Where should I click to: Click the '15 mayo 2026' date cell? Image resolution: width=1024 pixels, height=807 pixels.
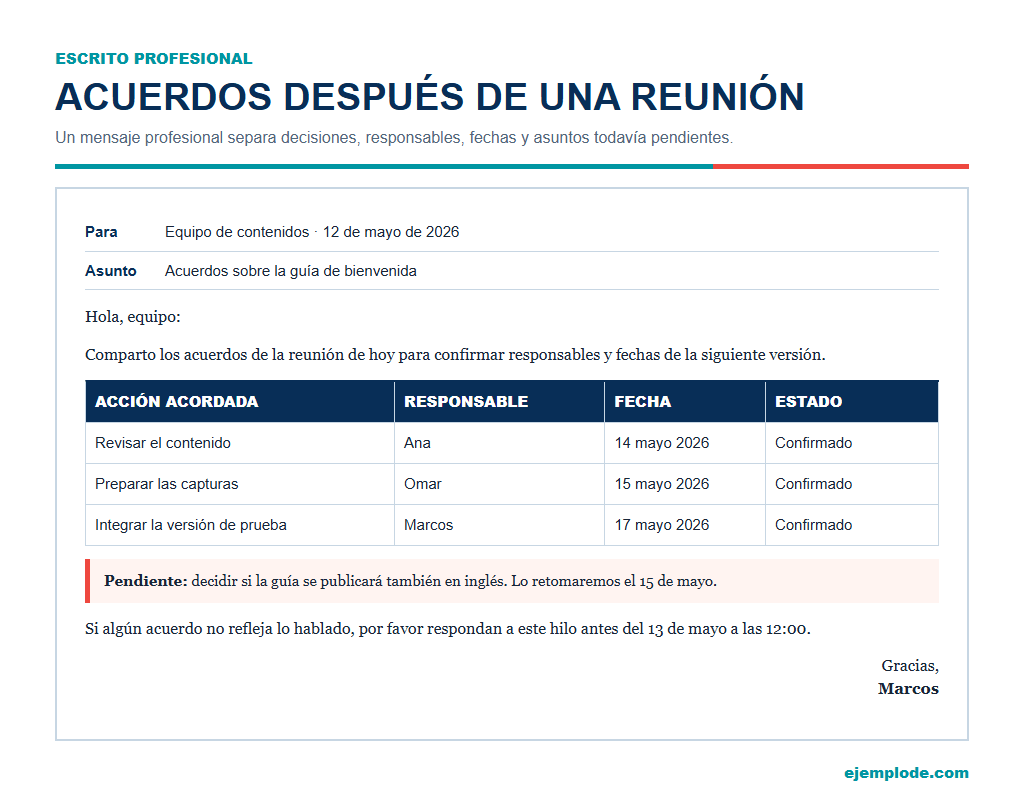tap(684, 484)
